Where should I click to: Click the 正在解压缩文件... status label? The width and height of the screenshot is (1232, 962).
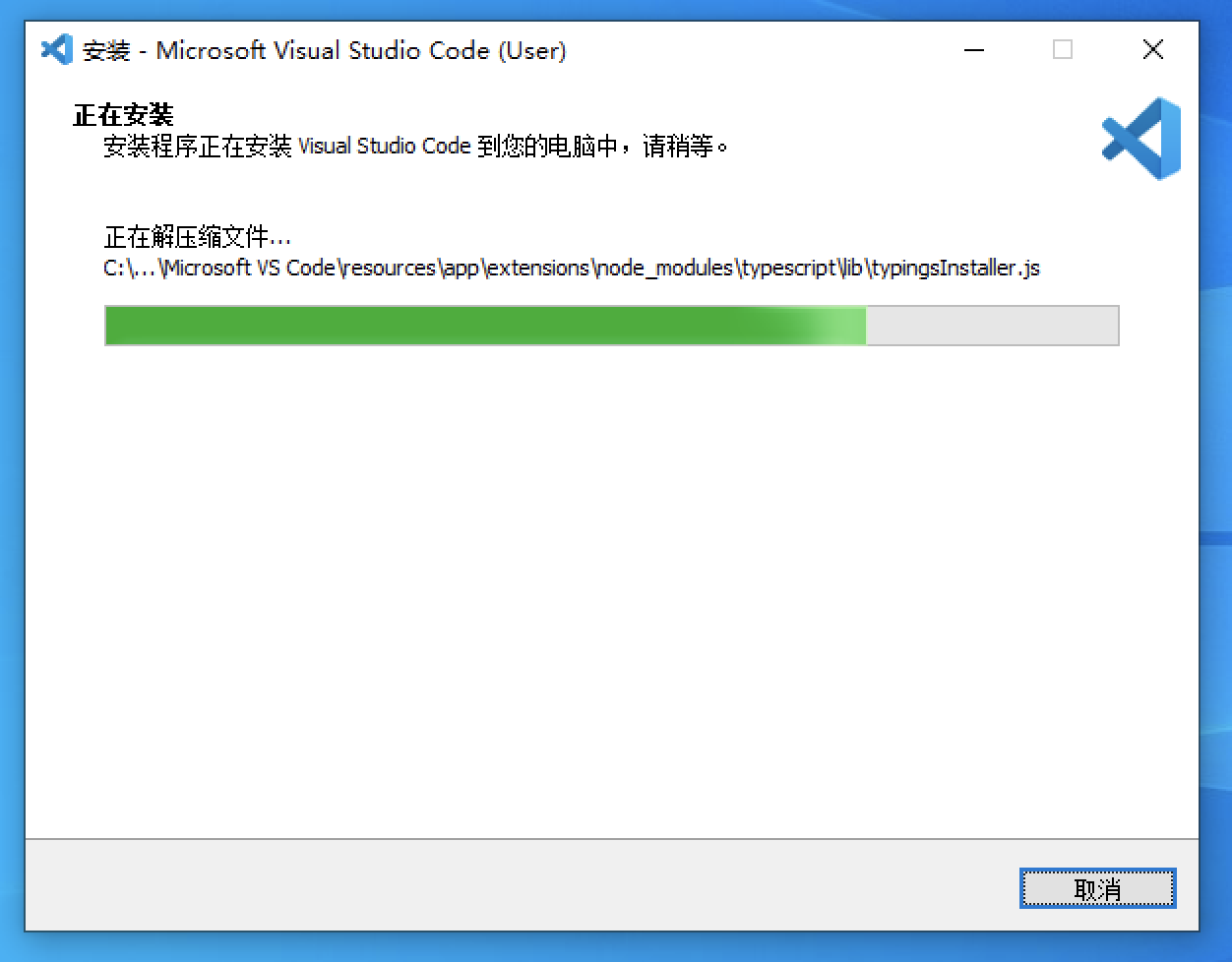pos(198,237)
